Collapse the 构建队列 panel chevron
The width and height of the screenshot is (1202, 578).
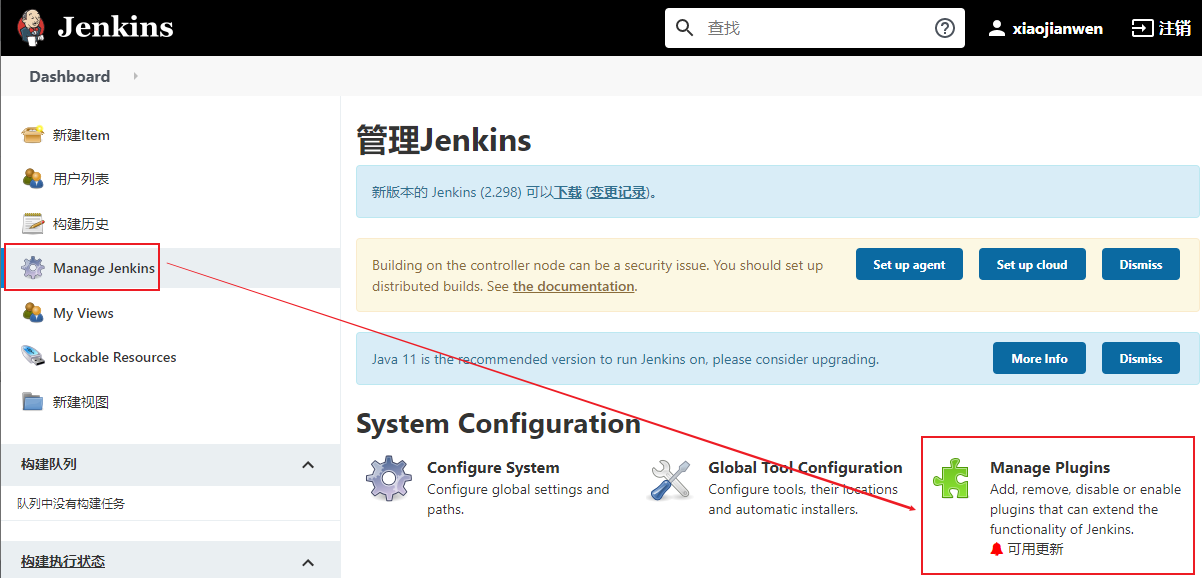click(308, 464)
